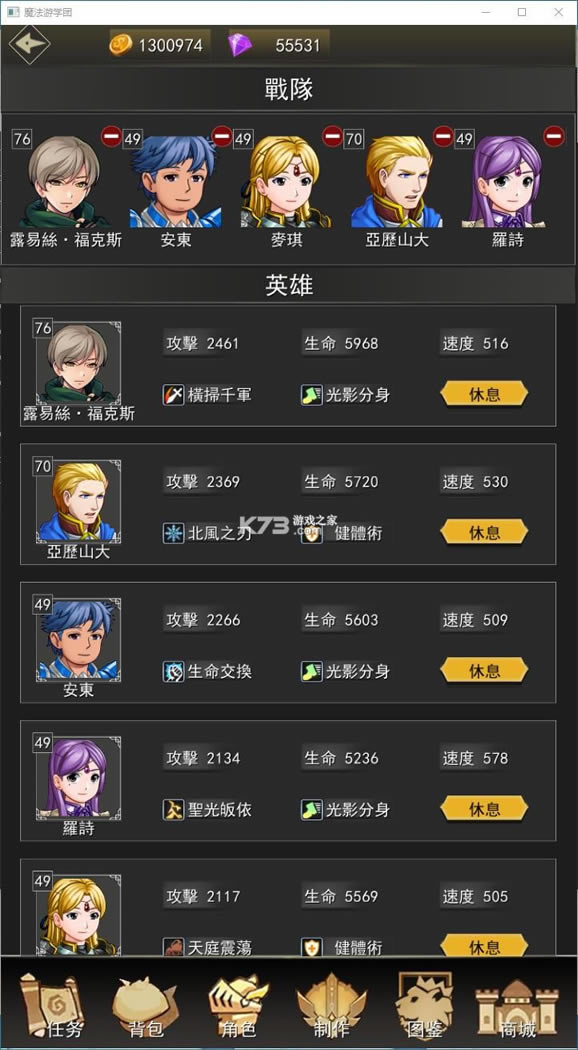The width and height of the screenshot is (578, 1050).
Task: Select 聖光皈依 skill for 羅詩
Action: coord(173,810)
